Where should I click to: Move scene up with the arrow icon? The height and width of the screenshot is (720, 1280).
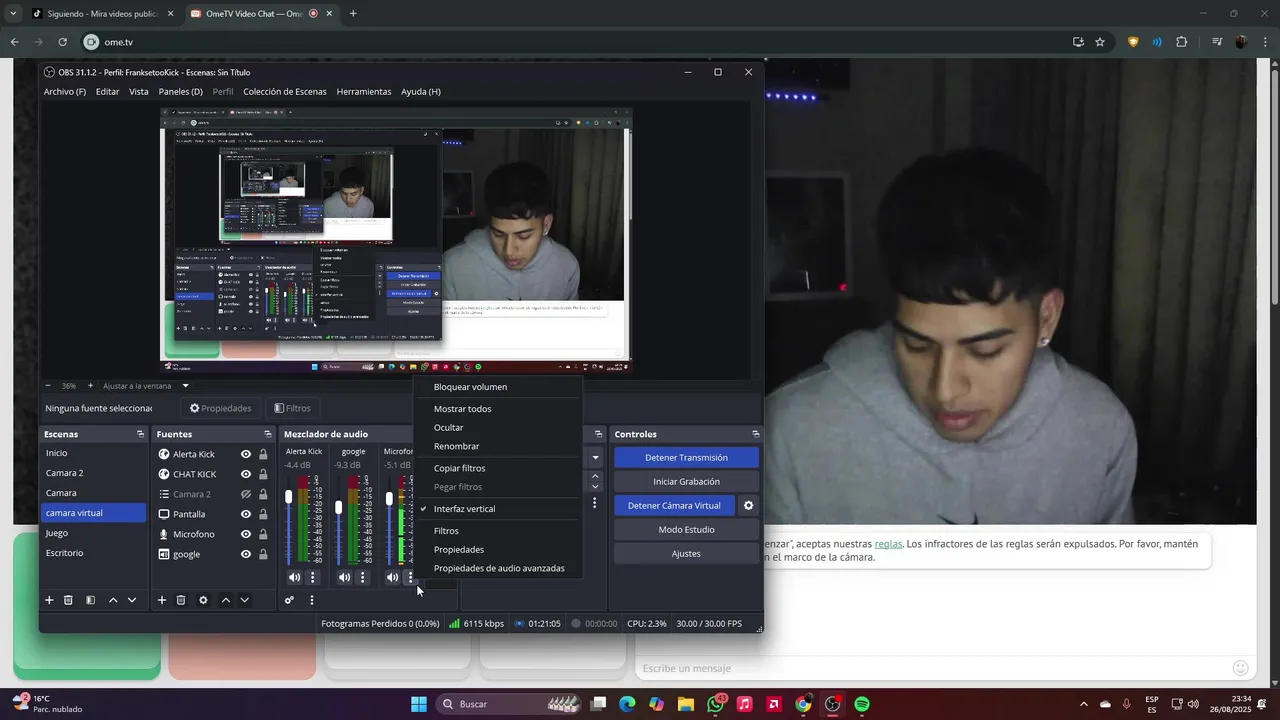click(x=113, y=600)
